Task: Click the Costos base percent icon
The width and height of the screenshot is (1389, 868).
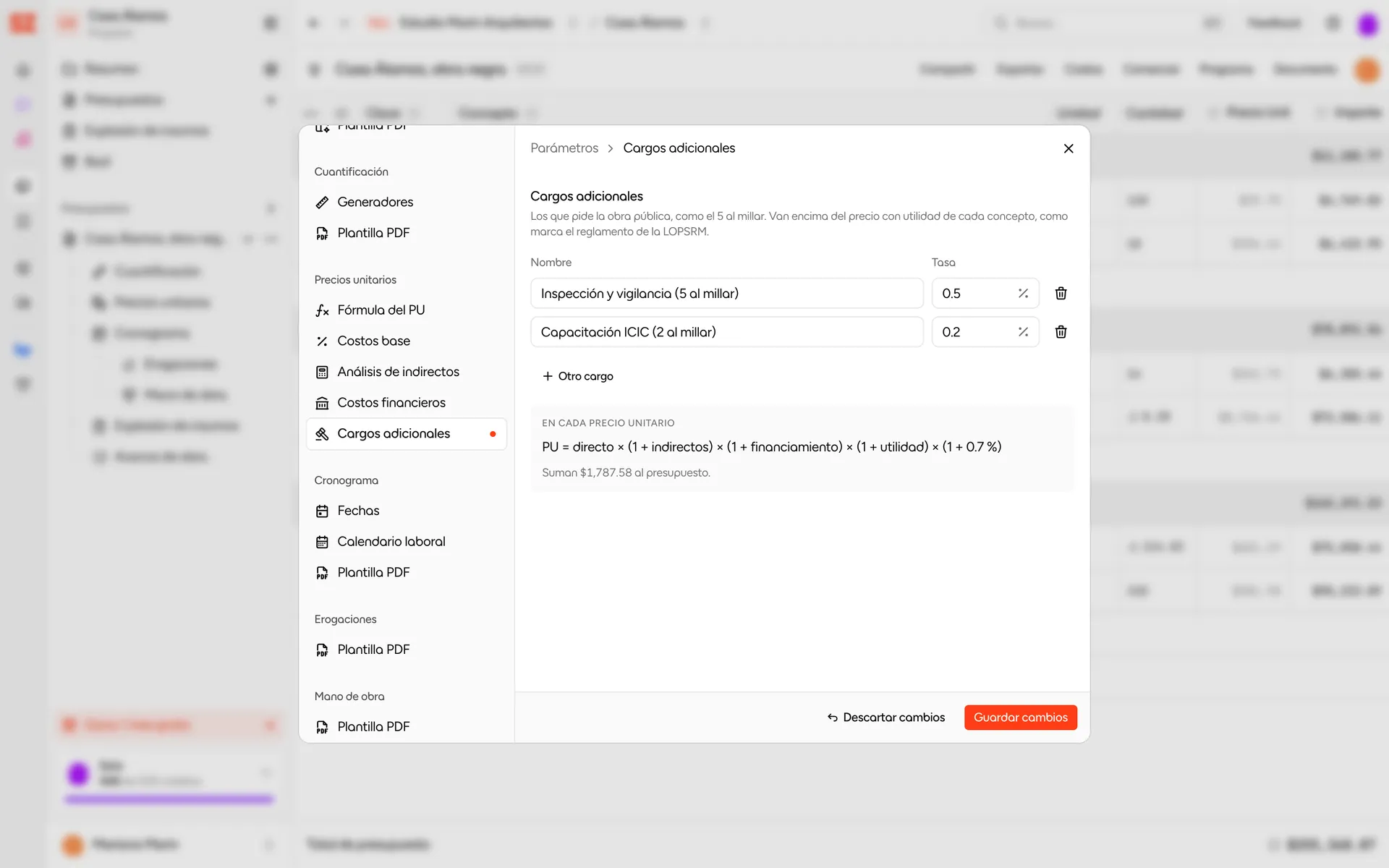Action: 322,341
